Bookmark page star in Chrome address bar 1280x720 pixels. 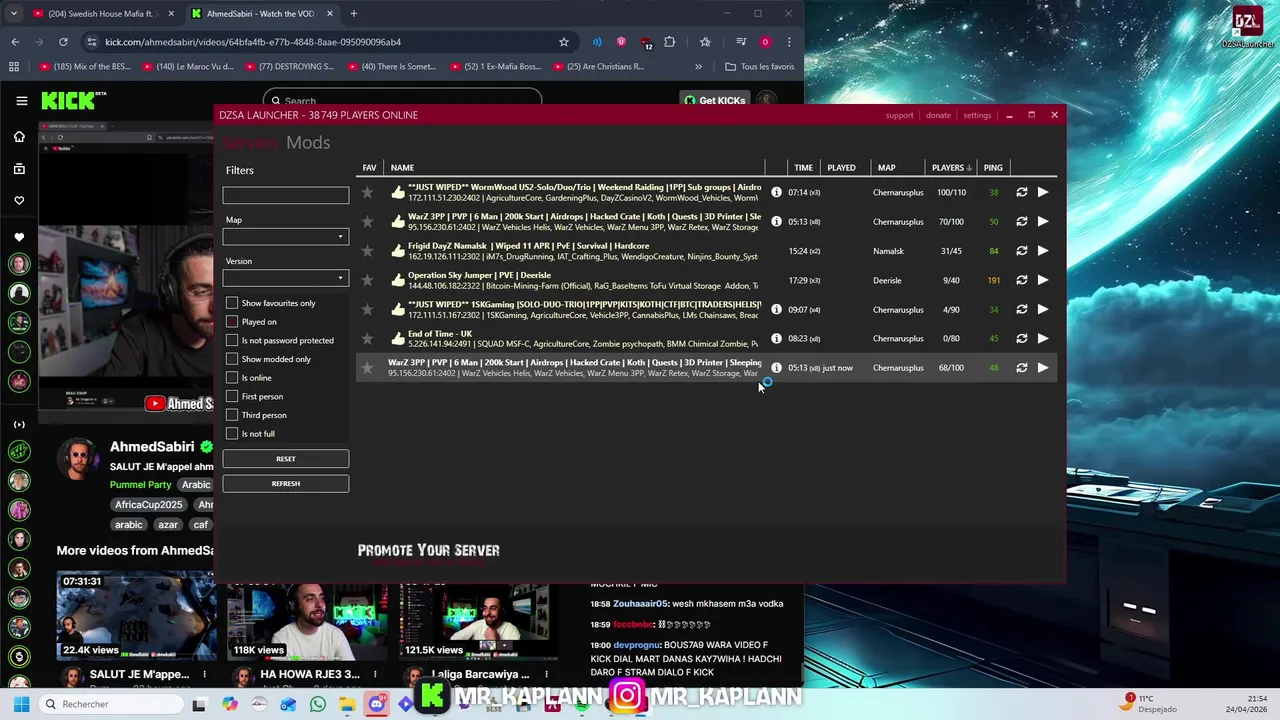pos(564,42)
